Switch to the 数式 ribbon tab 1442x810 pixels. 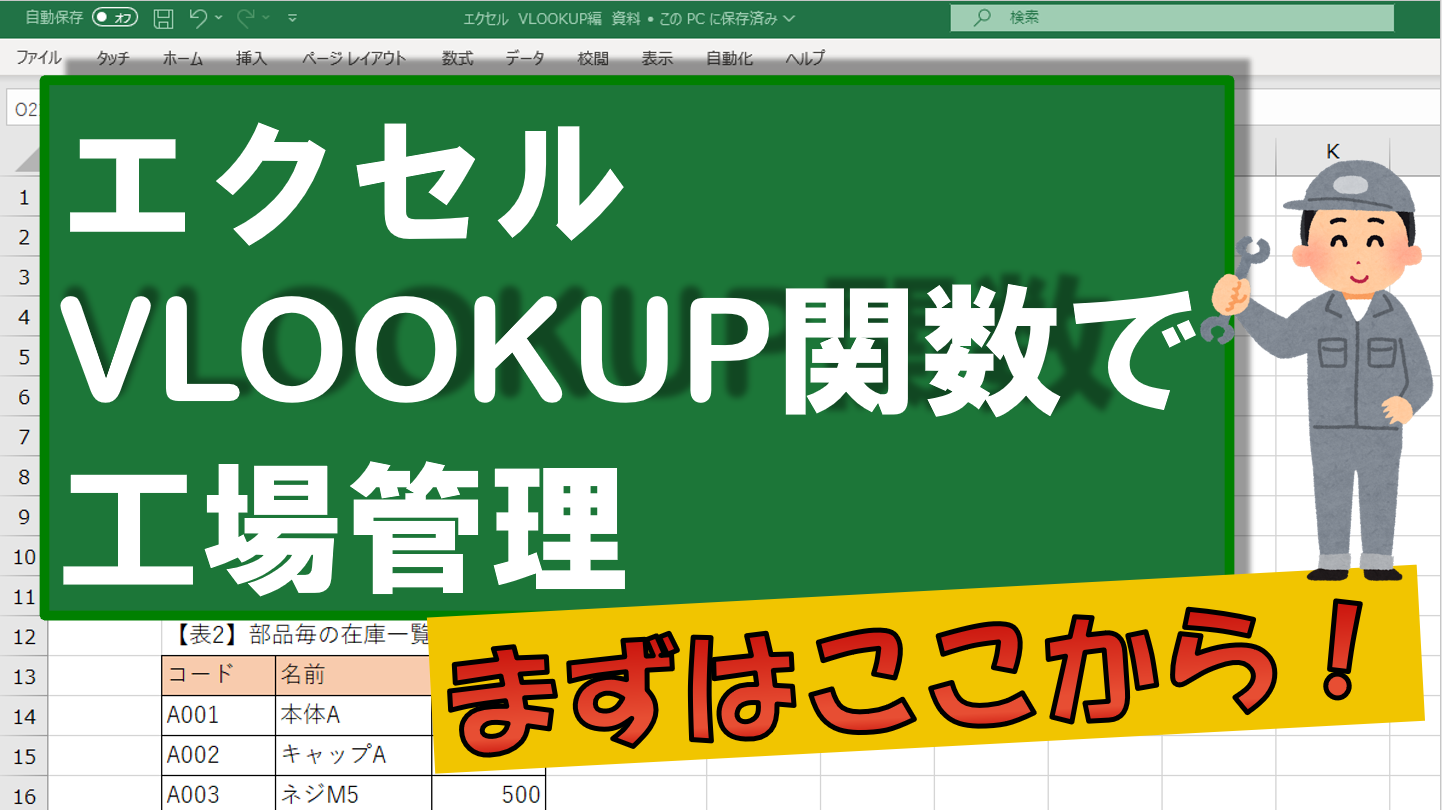(456, 58)
